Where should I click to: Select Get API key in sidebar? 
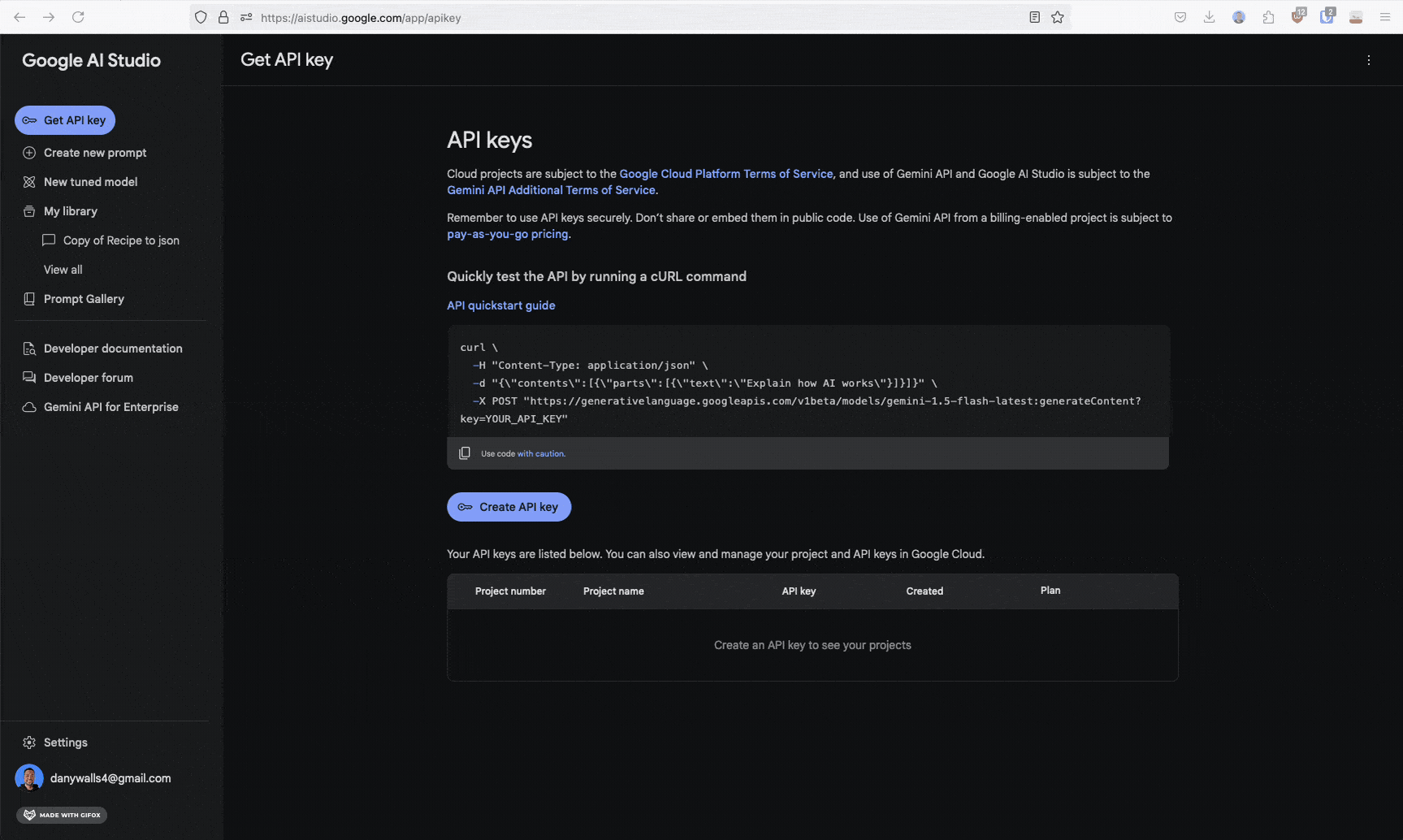[65, 120]
